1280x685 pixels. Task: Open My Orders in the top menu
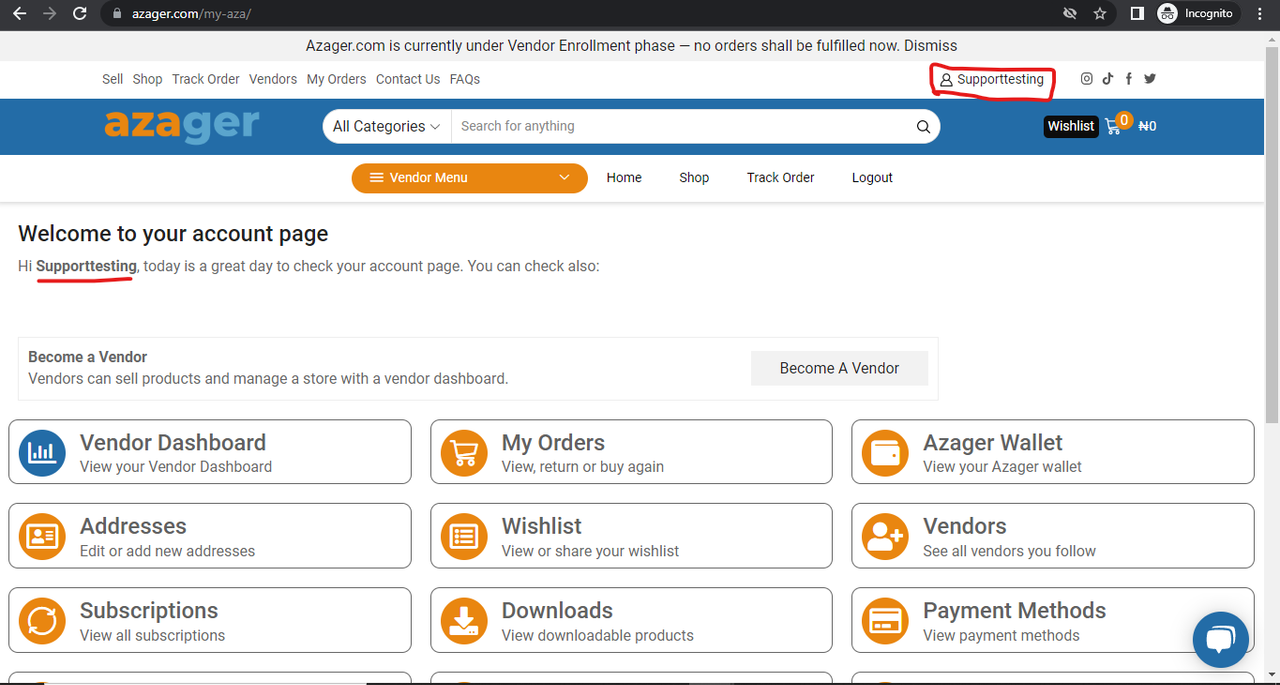point(337,79)
